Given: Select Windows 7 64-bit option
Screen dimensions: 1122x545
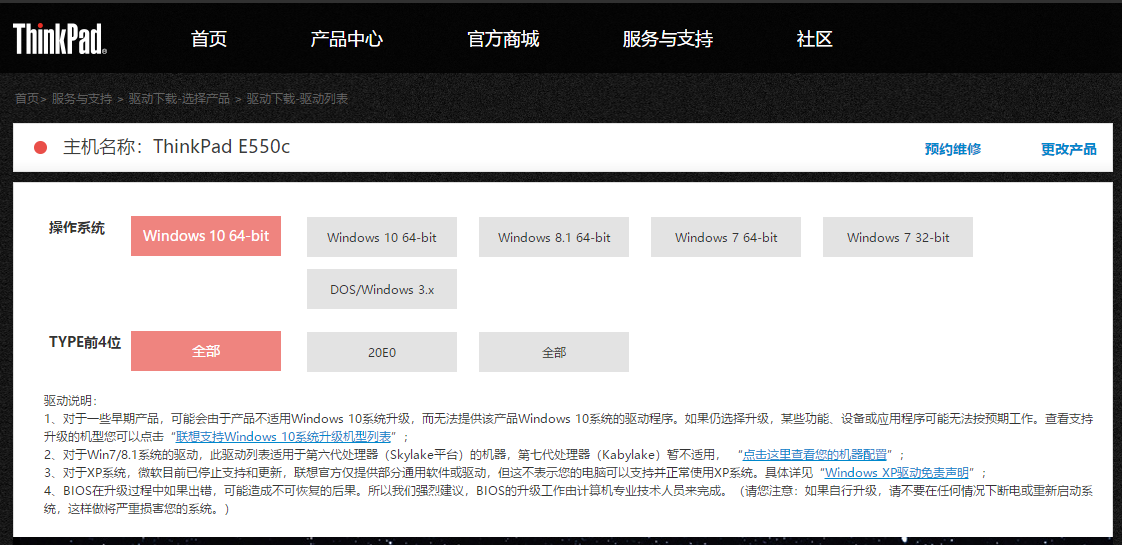Looking at the screenshot, I should point(726,237).
